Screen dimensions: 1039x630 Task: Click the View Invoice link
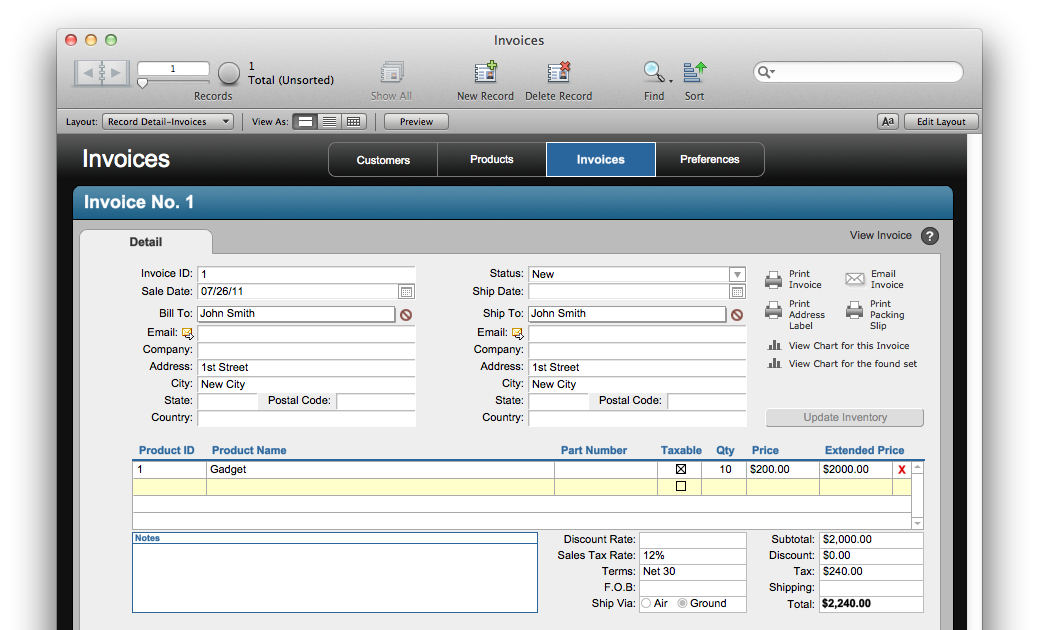tap(881, 235)
